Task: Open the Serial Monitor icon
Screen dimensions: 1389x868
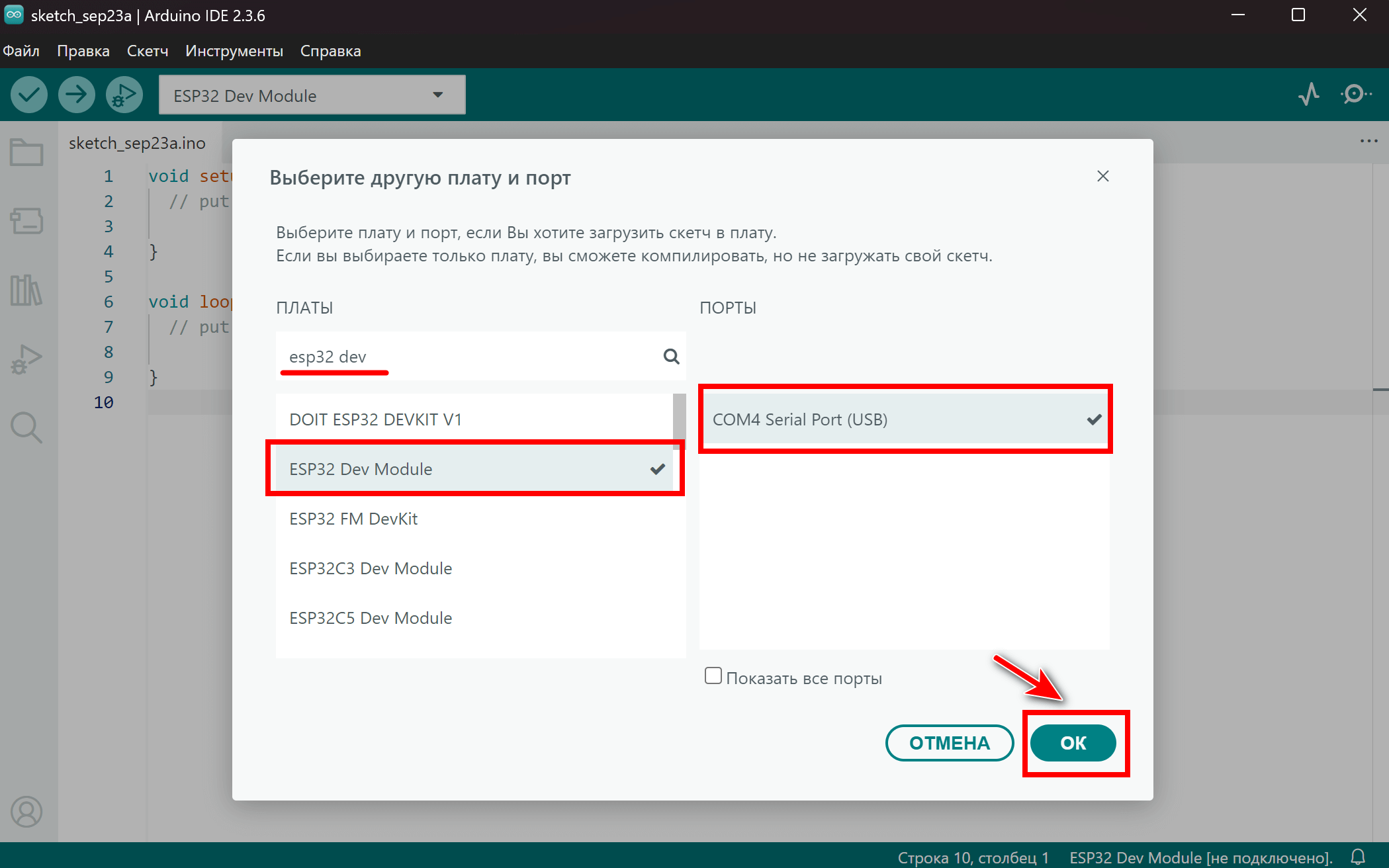Action: (1355, 95)
